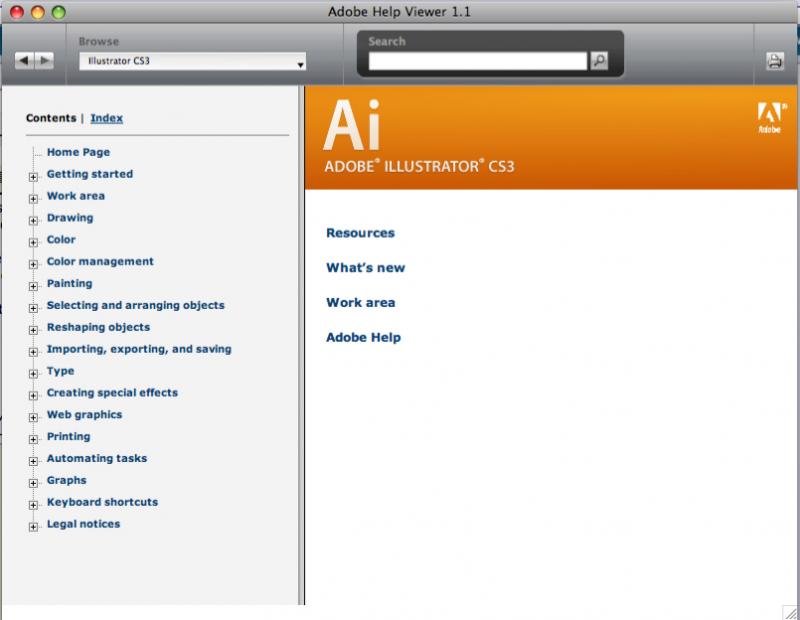Click the Adobe logo in banner
The height and width of the screenshot is (620, 800).
(x=769, y=118)
